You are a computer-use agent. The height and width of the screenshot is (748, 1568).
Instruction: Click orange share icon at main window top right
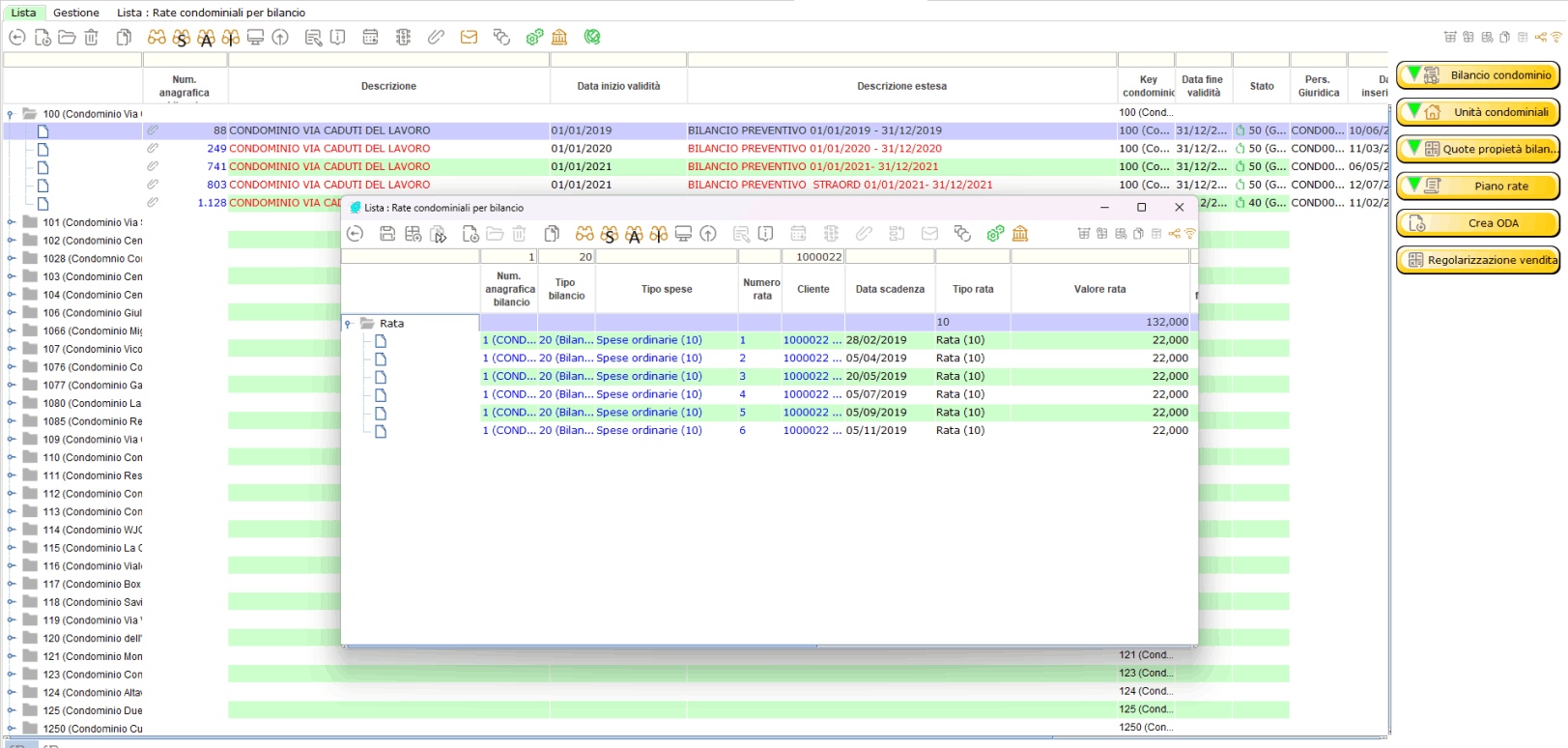point(1541,38)
